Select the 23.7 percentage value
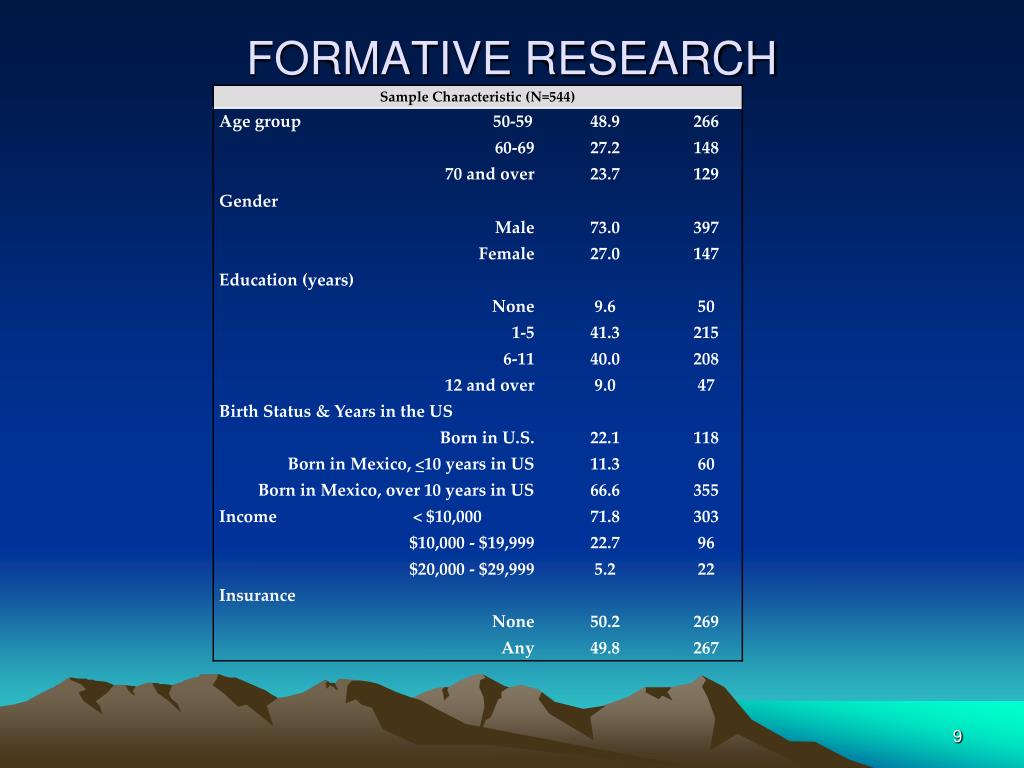The width and height of the screenshot is (1024, 768). 605,174
